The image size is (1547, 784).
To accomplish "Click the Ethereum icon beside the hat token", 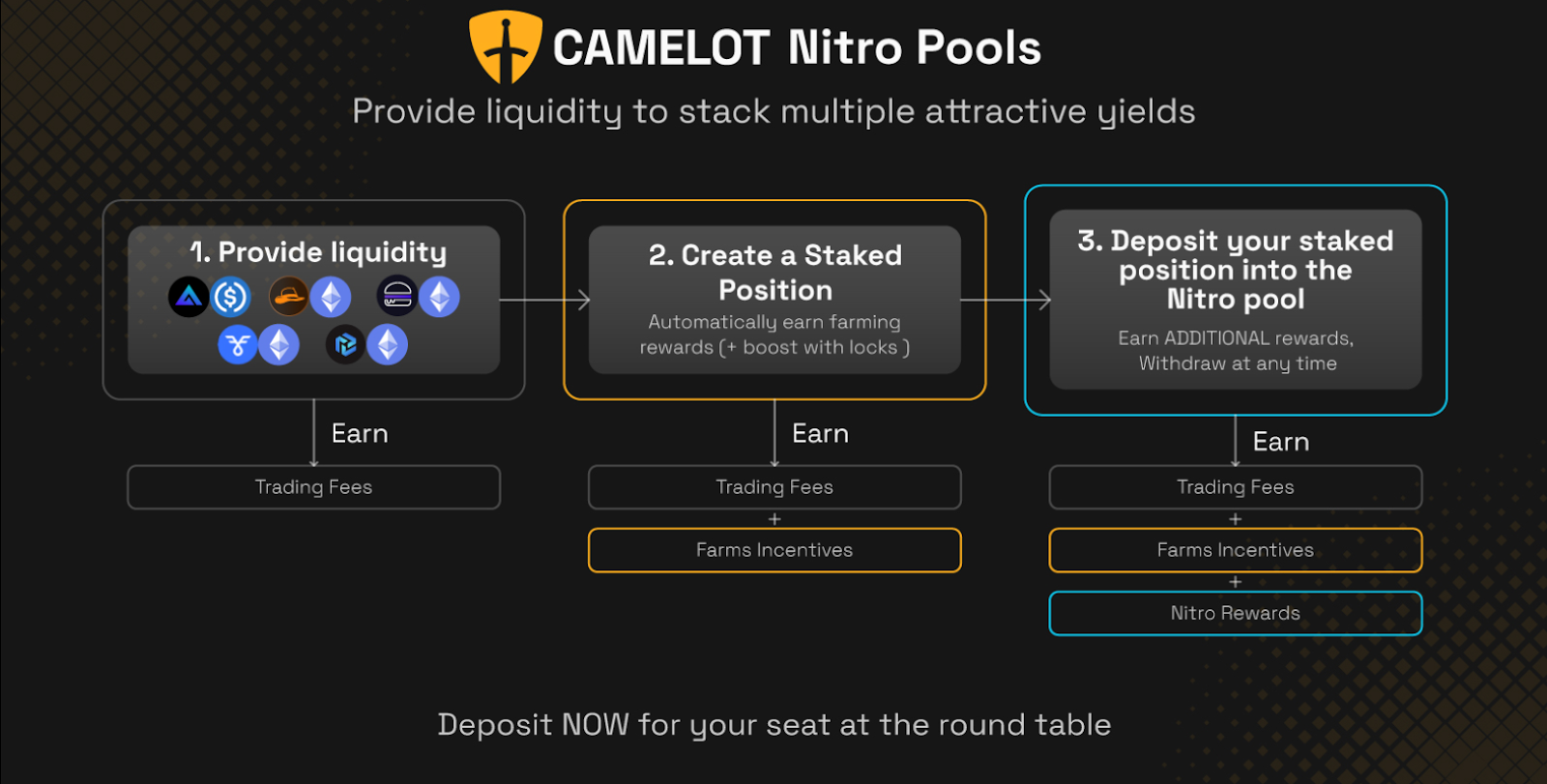I will pos(331,297).
